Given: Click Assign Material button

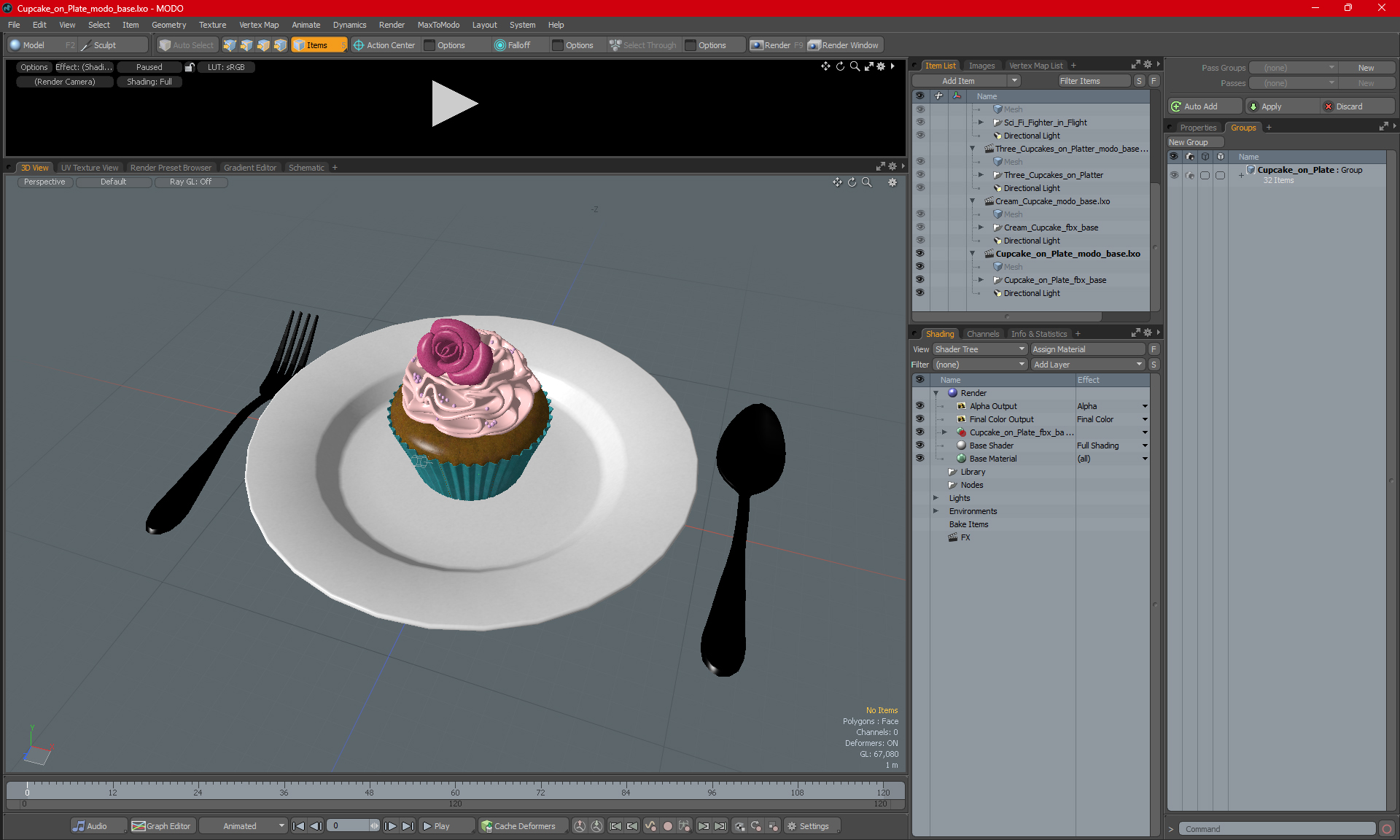Looking at the screenshot, I should pyautogui.click(x=1088, y=349).
